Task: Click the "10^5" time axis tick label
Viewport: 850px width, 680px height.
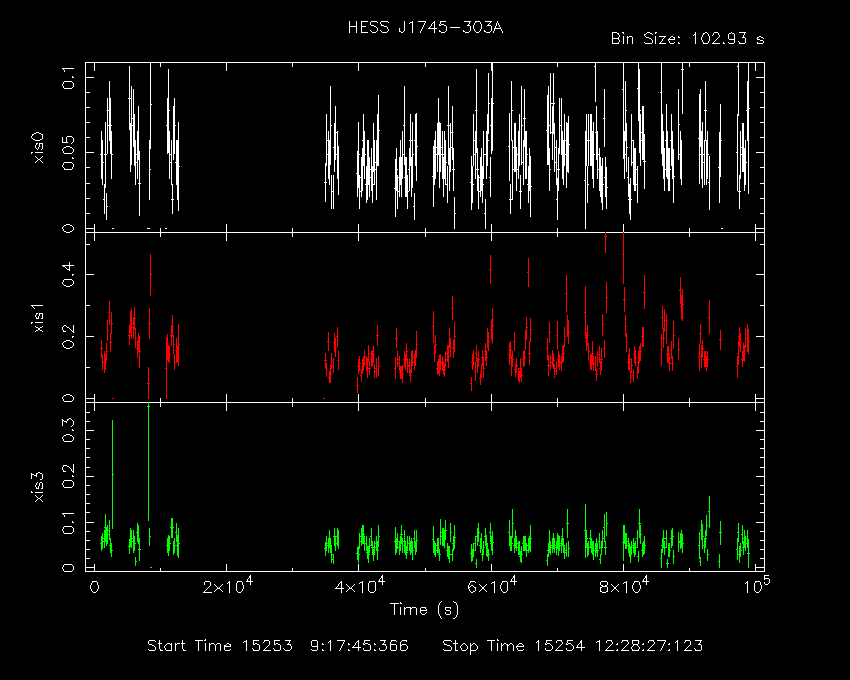Action: (x=756, y=586)
